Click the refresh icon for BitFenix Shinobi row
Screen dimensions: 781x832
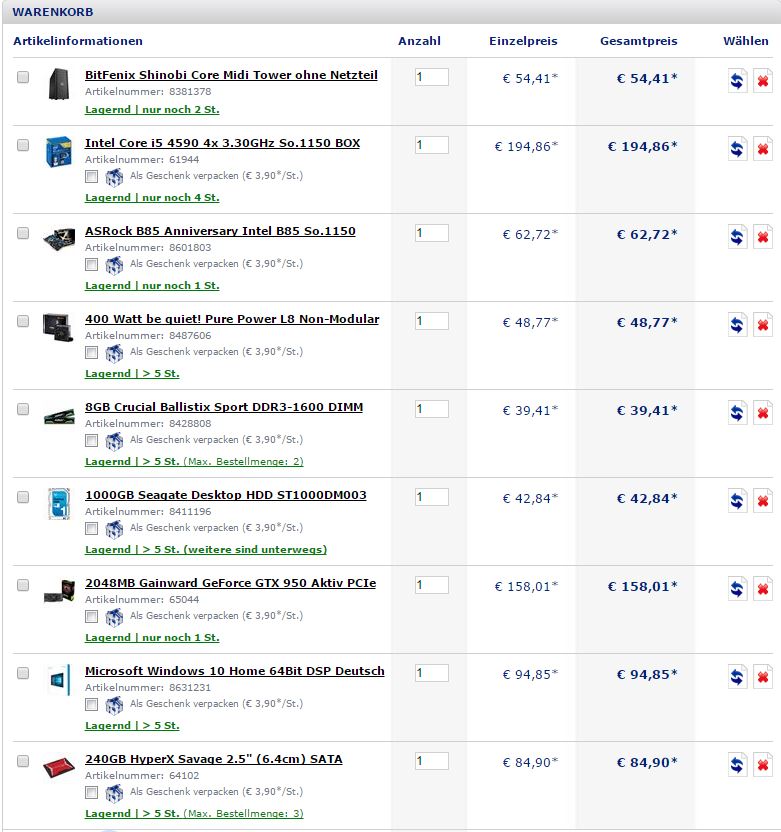[x=737, y=82]
